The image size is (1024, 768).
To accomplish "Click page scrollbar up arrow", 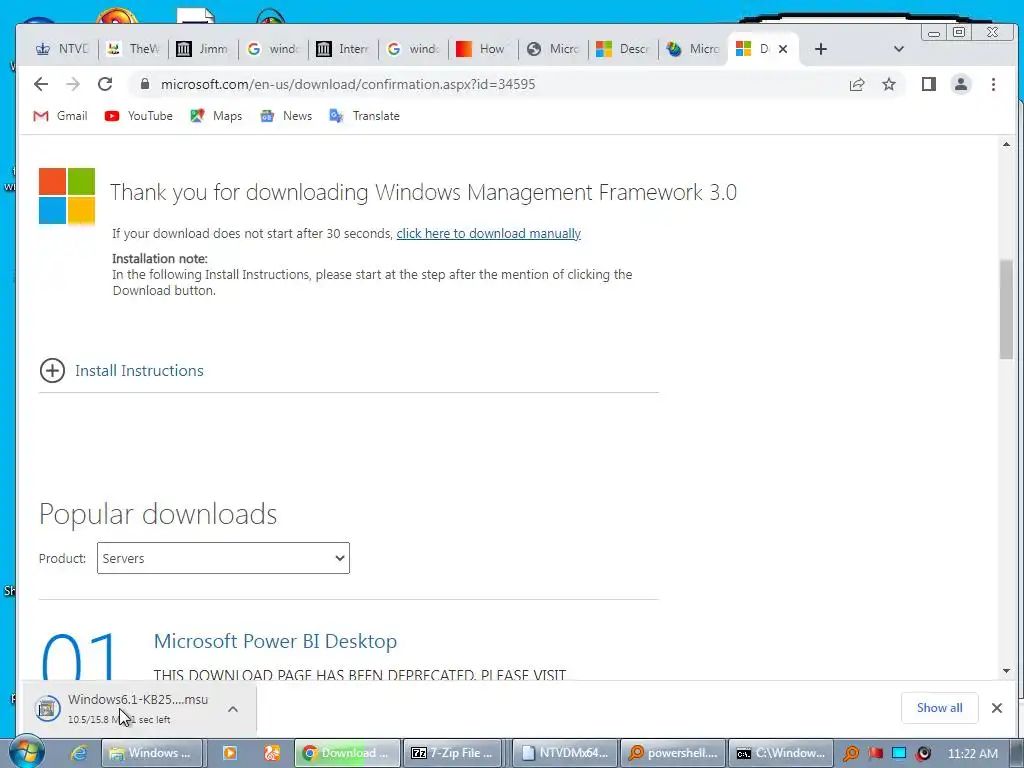I will (1006, 144).
